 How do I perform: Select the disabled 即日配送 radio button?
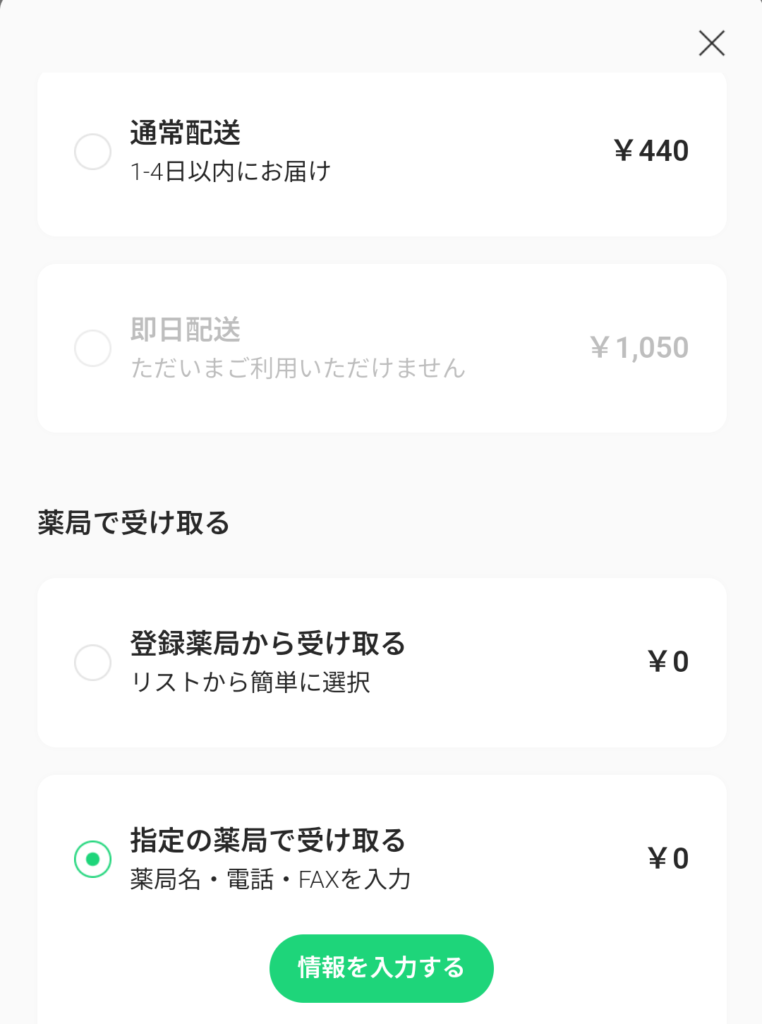coord(93,348)
